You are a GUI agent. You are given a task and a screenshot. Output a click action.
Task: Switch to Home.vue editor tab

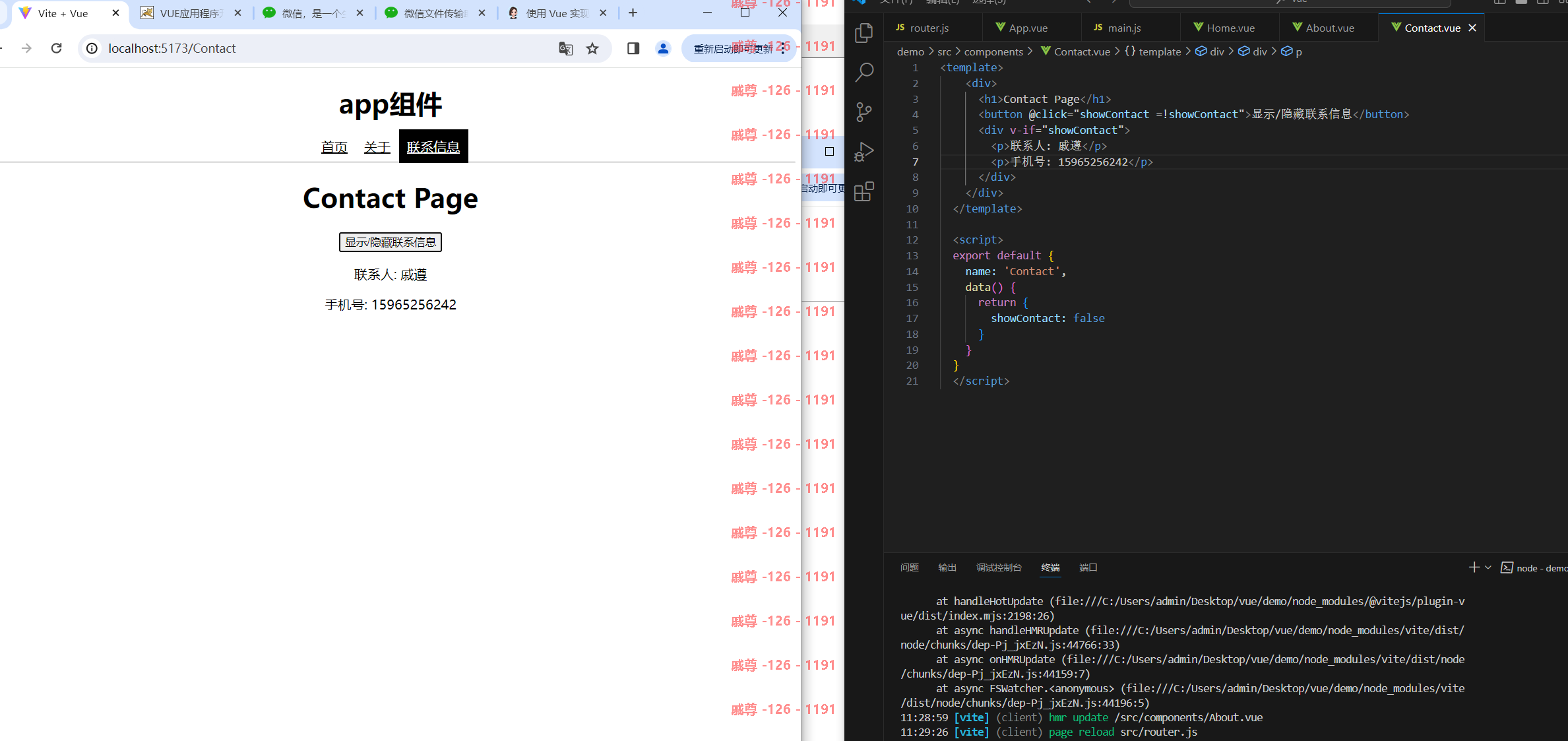[x=1230, y=28]
